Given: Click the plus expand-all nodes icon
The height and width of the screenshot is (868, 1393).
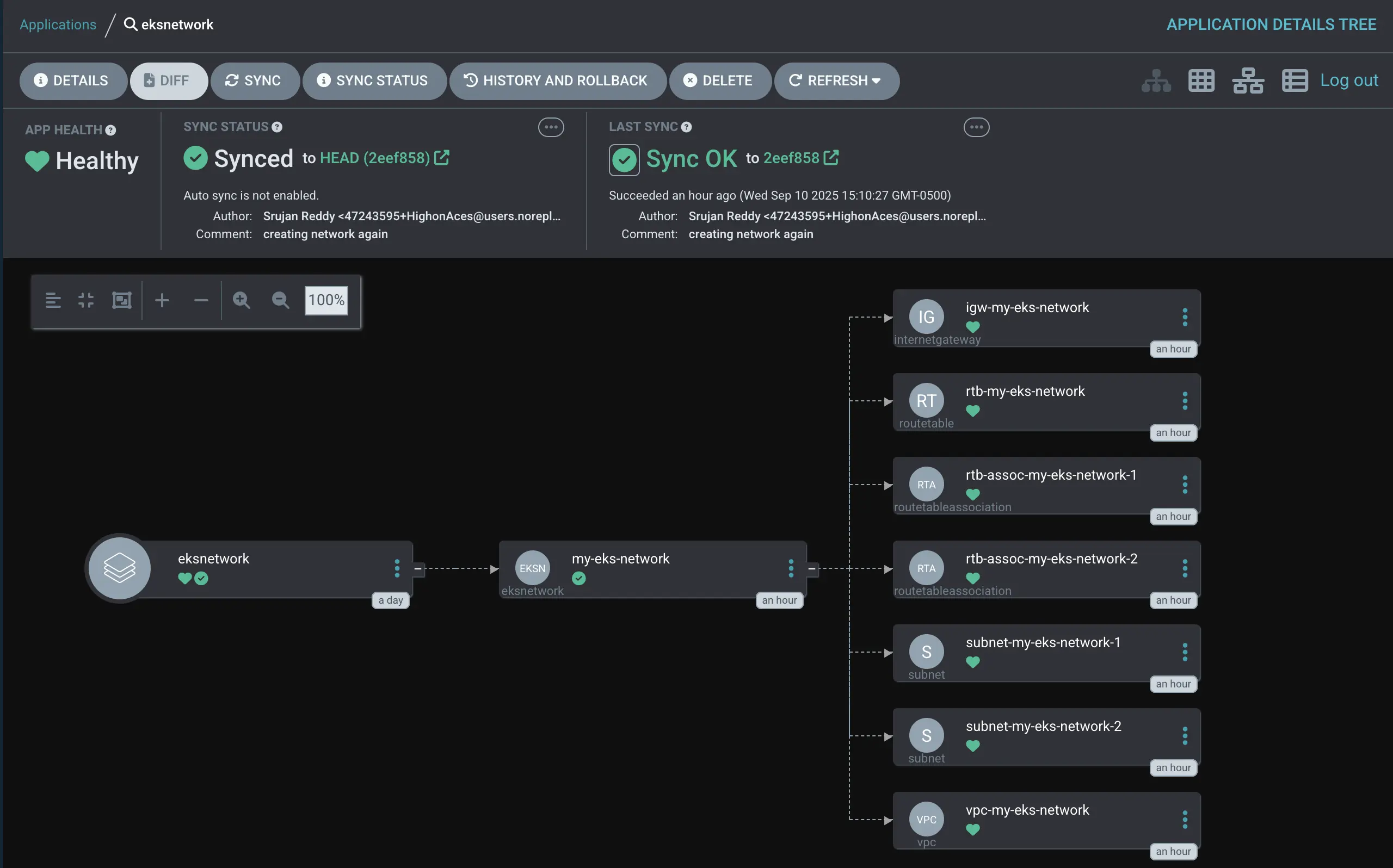Looking at the screenshot, I should (x=162, y=300).
